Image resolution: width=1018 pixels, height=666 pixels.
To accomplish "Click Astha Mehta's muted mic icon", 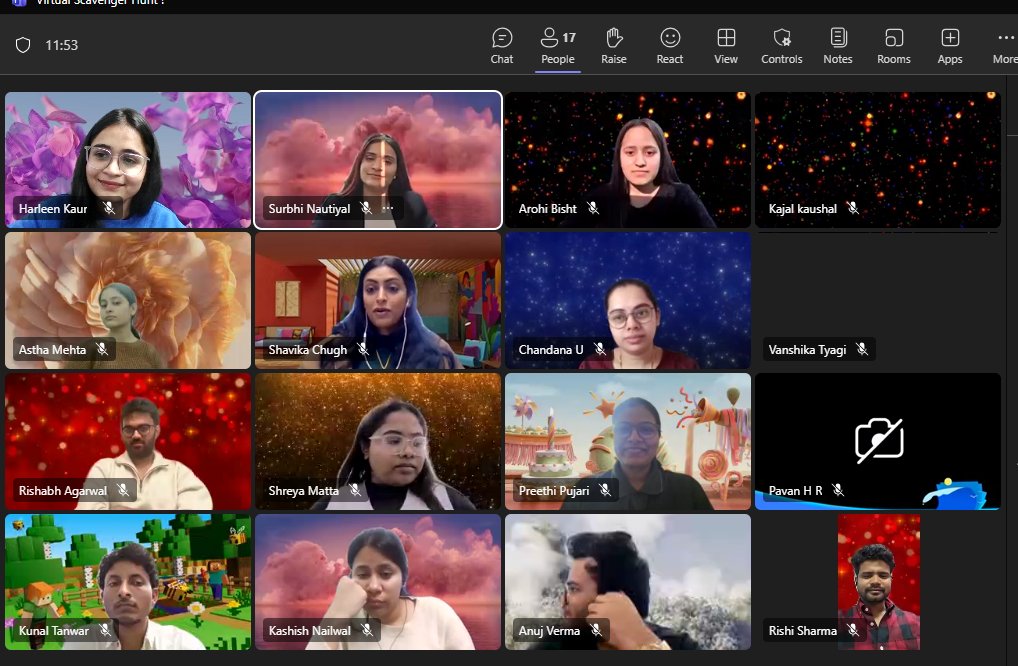I will tap(102, 349).
